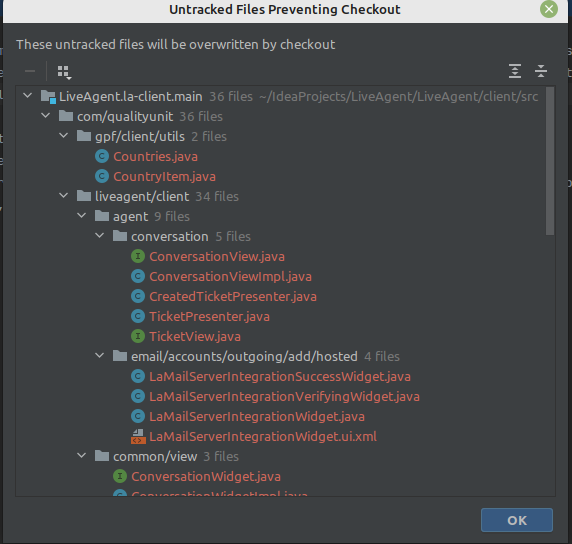Click the com/qualityunit folder icon
572x544 pixels.
pos(66,116)
